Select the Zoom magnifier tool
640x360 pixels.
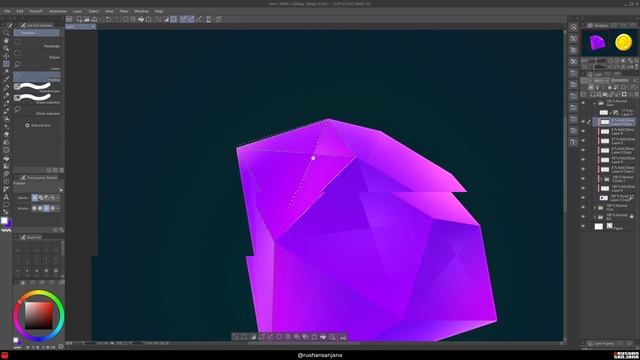click(x=6, y=33)
